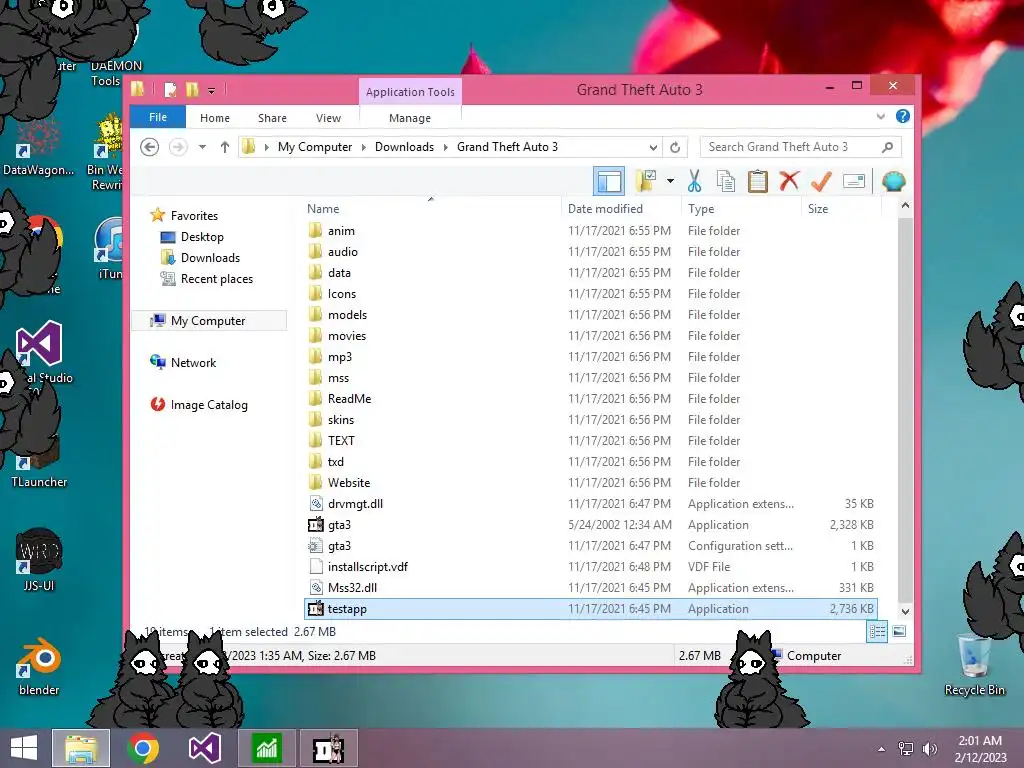Open Recent places in the navigation pane
1024x768 pixels.
click(x=217, y=279)
